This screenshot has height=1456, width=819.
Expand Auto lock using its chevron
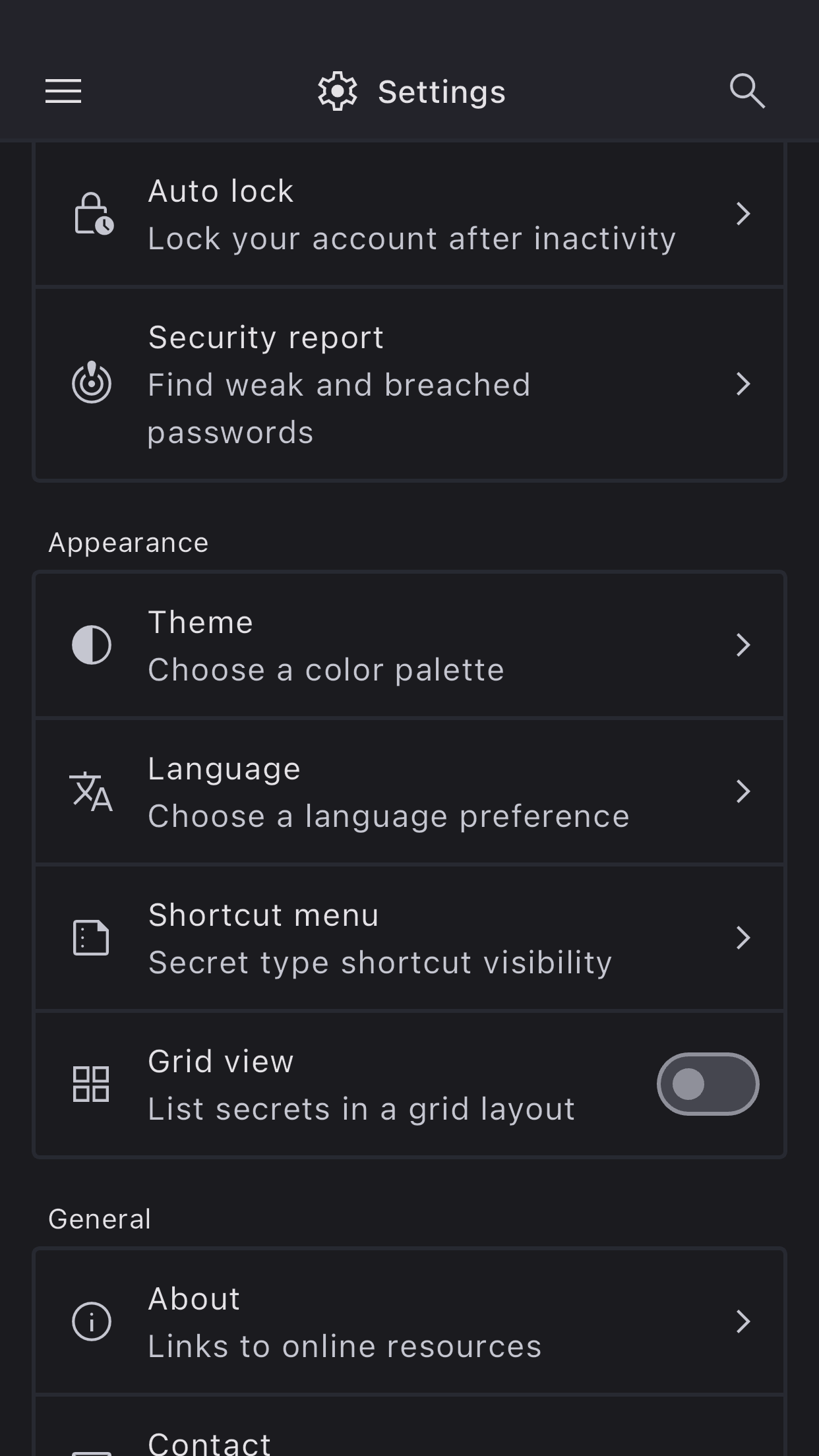(743, 214)
